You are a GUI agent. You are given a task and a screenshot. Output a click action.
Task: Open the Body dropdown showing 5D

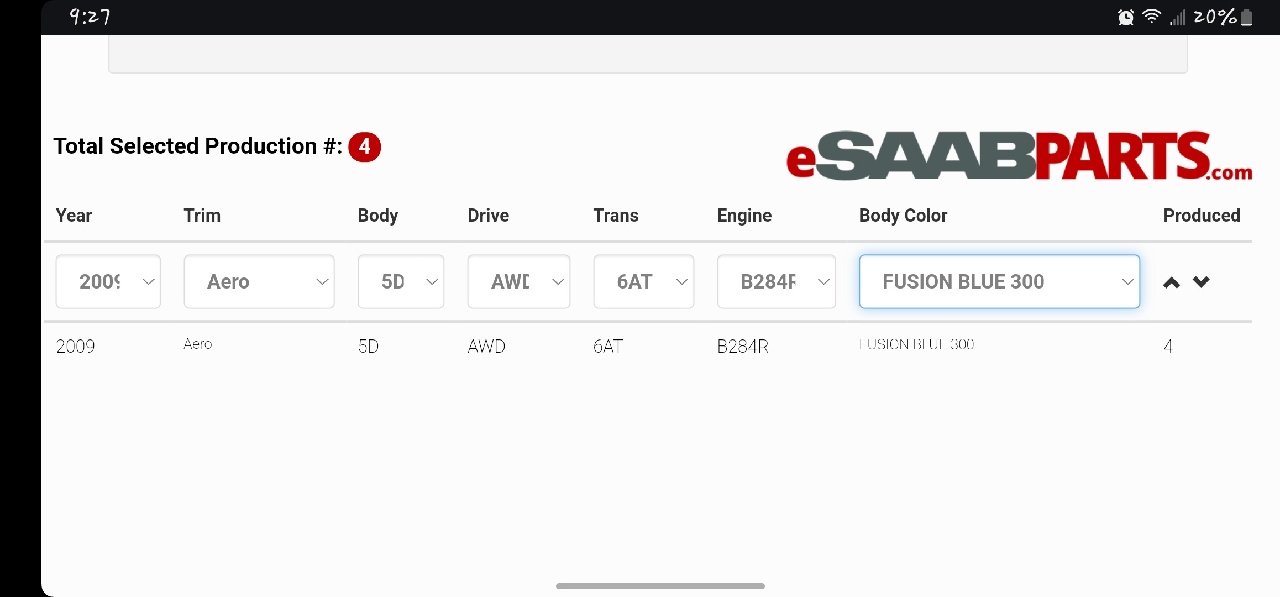tap(401, 282)
